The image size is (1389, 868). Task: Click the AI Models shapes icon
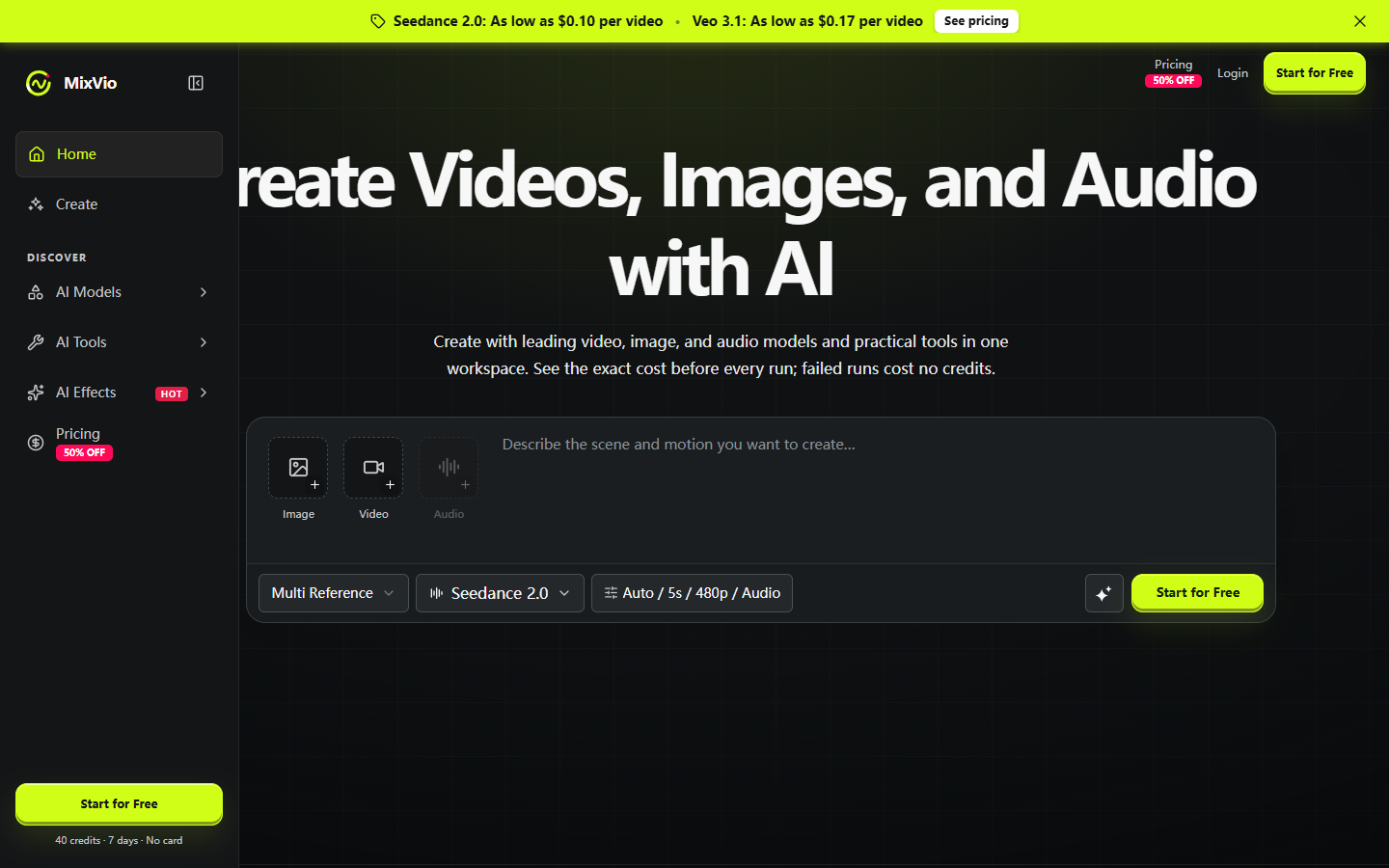[36, 292]
